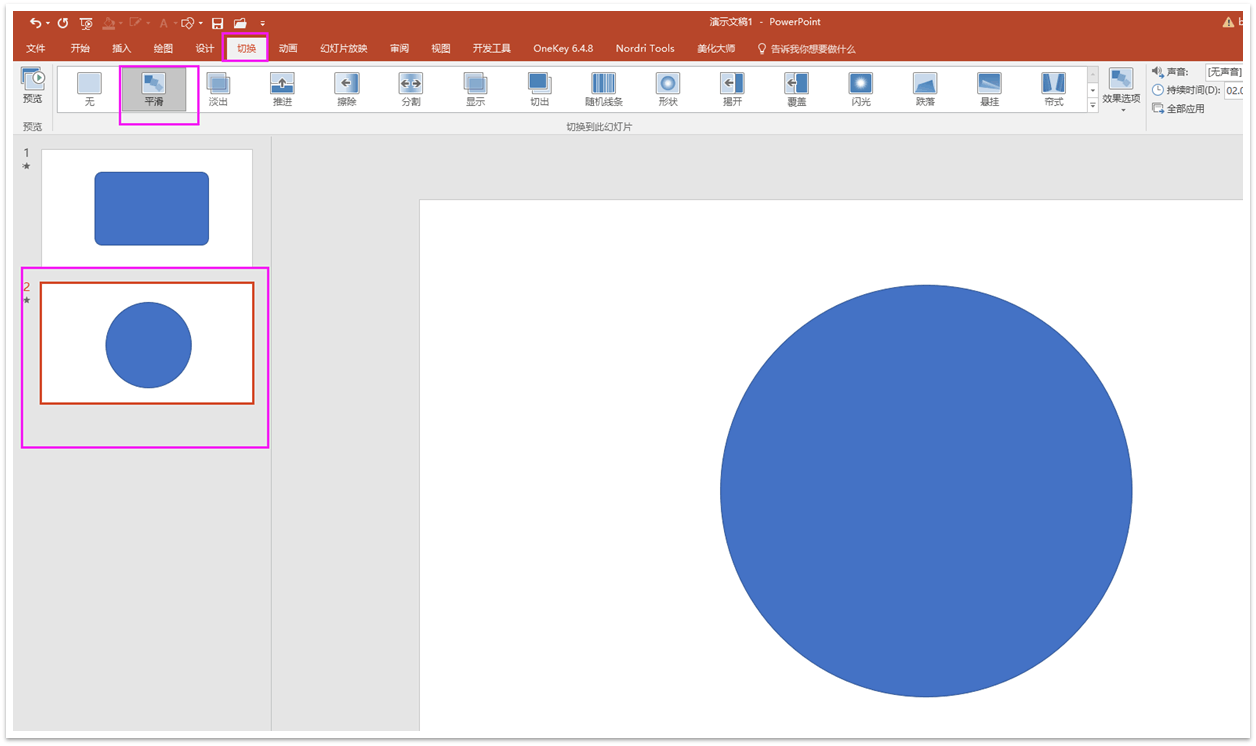This screenshot has height=746, width=1256.
Task: Click the Undo icon
Action: click(x=36, y=22)
